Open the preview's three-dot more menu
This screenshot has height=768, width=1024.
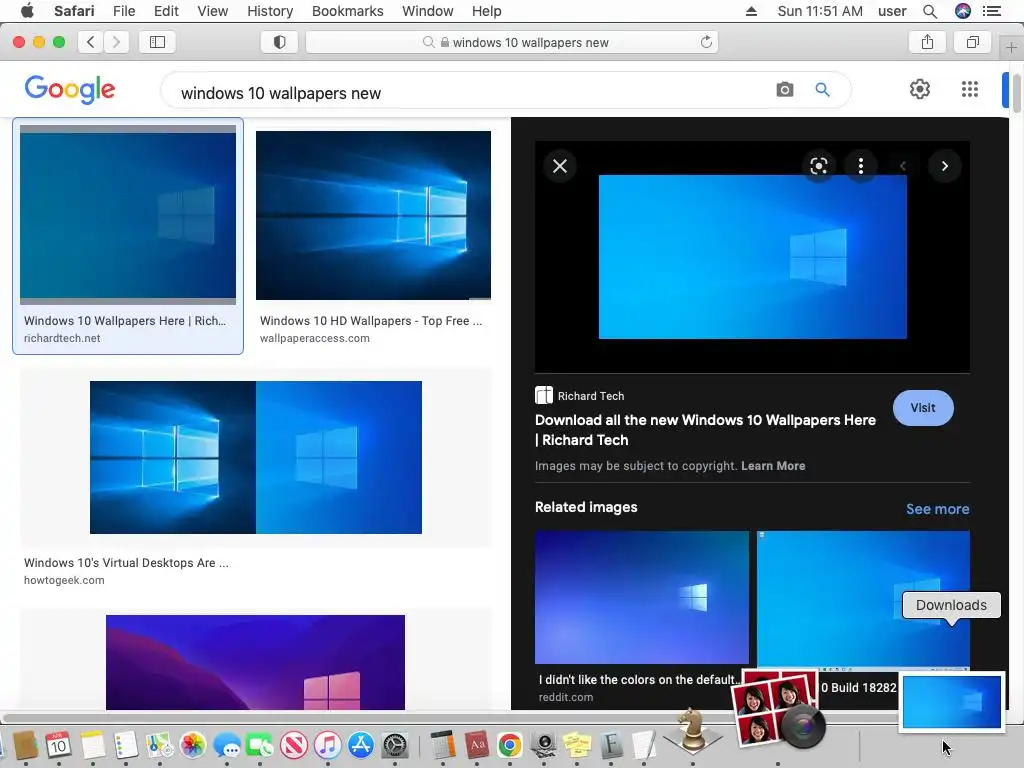click(x=861, y=166)
